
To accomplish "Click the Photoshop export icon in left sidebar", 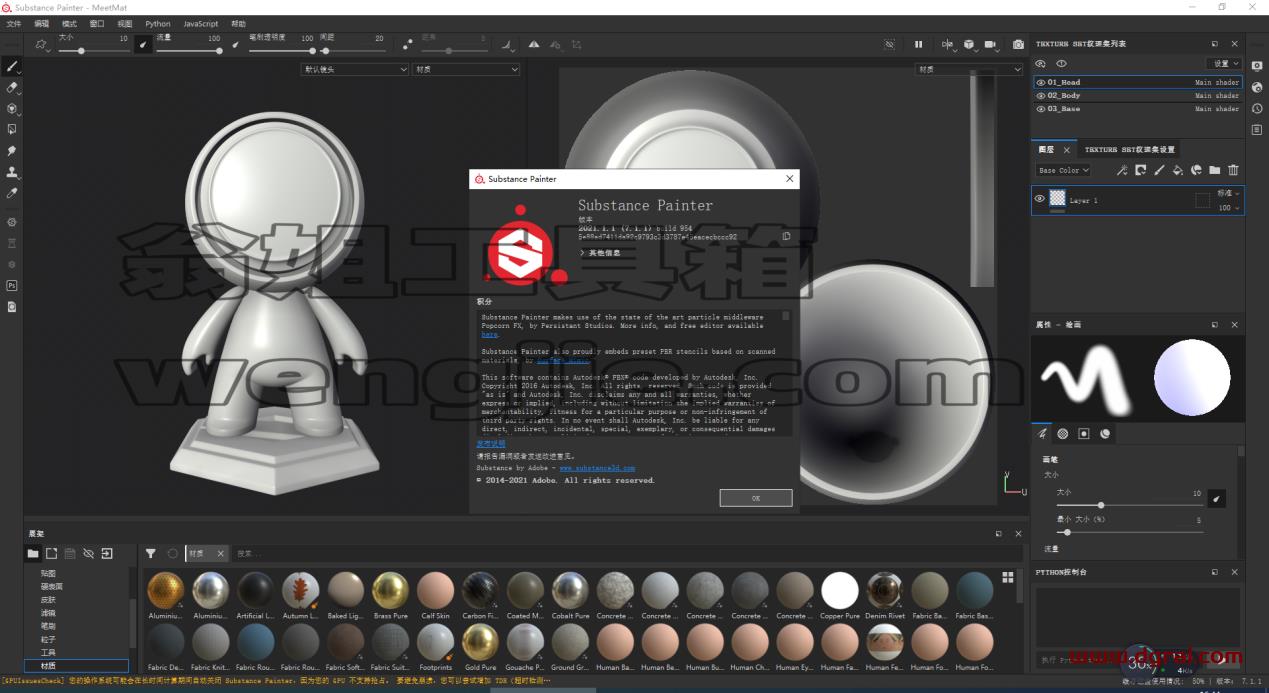I will pyautogui.click(x=12, y=285).
